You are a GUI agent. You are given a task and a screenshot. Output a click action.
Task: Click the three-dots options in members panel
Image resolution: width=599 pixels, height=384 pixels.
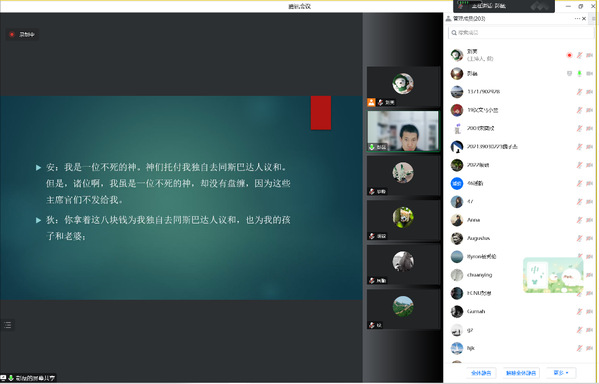tap(577, 18)
